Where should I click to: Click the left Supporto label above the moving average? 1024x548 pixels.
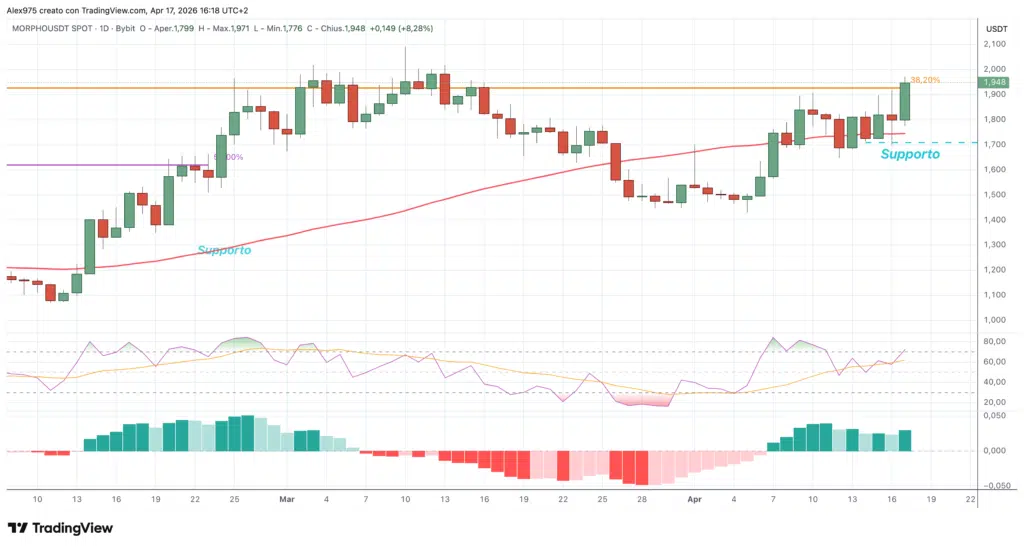click(224, 250)
